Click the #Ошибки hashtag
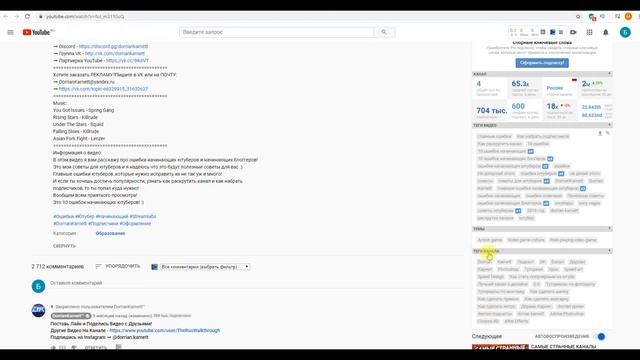This screenshot has width=640, height=360. point(63,216)
